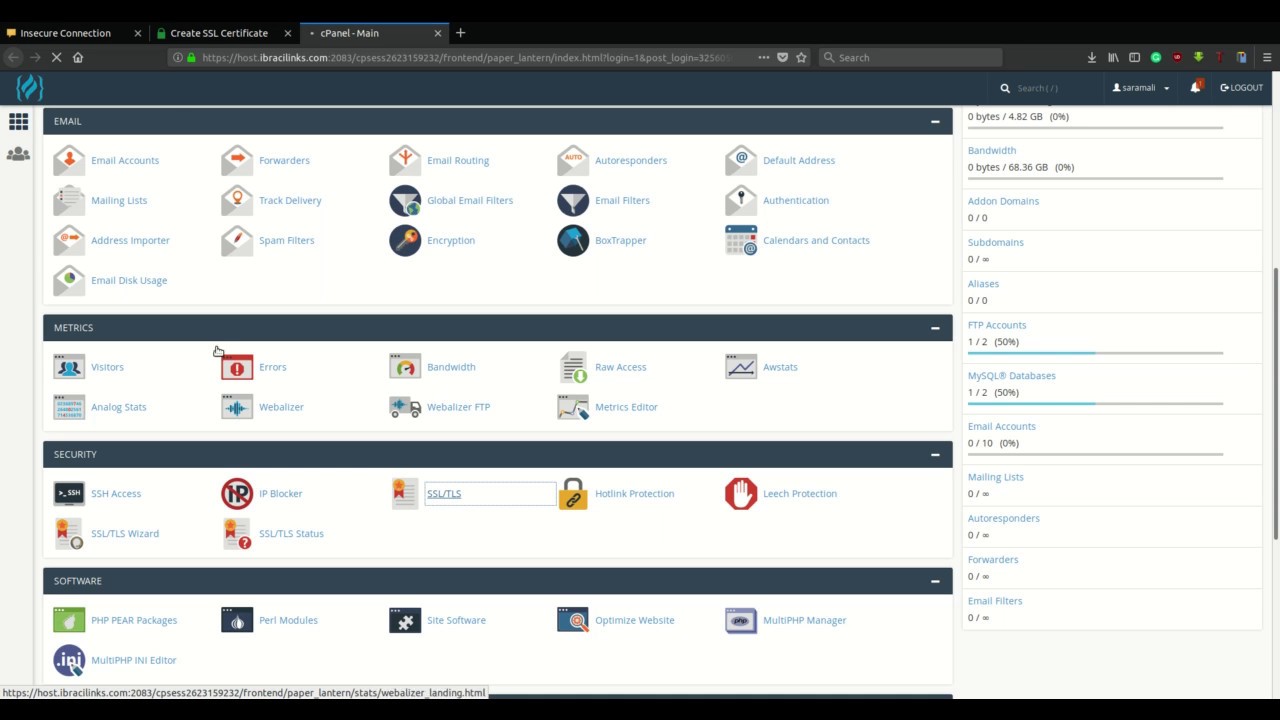Collapse the Email section

(935, 122)
